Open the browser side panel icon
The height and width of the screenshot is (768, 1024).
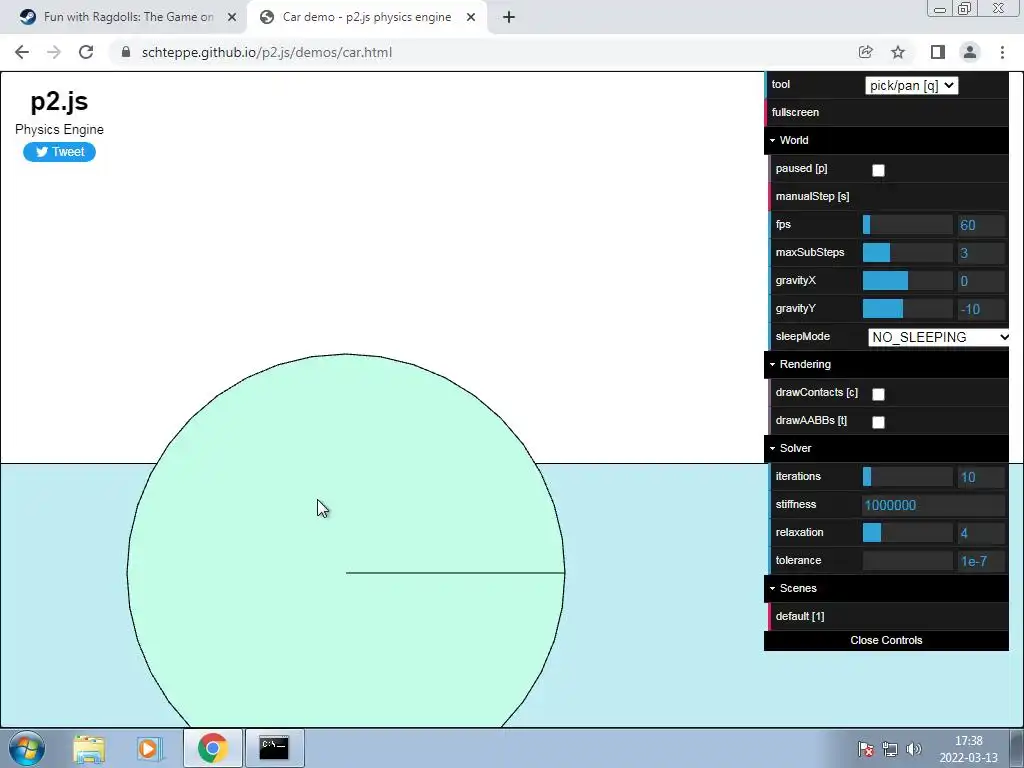point(938,52)
